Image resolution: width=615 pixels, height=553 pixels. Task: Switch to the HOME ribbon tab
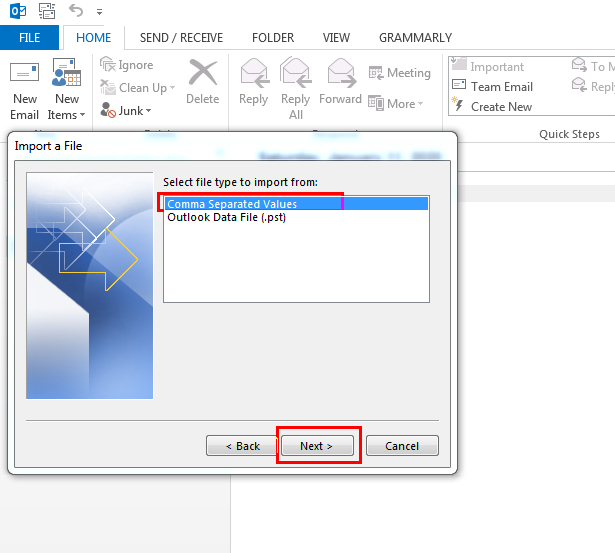point(93,38)
